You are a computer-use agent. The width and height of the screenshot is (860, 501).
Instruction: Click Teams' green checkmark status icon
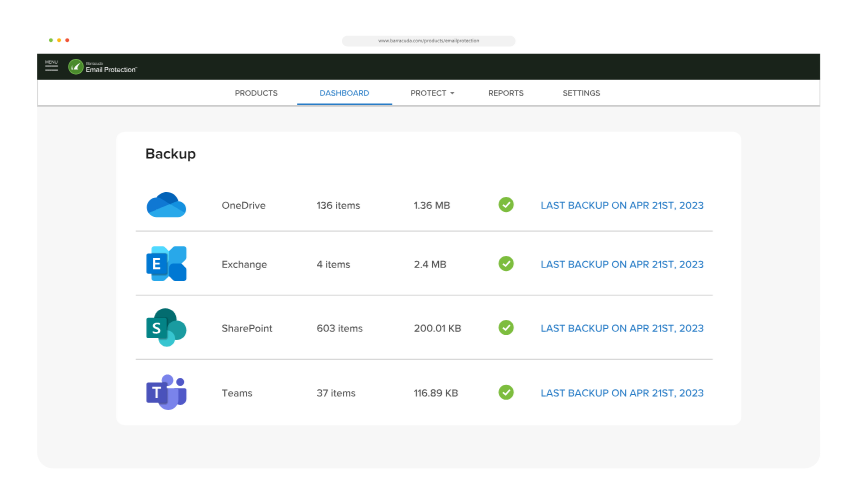pyautogui.click(x=506, y=392)
